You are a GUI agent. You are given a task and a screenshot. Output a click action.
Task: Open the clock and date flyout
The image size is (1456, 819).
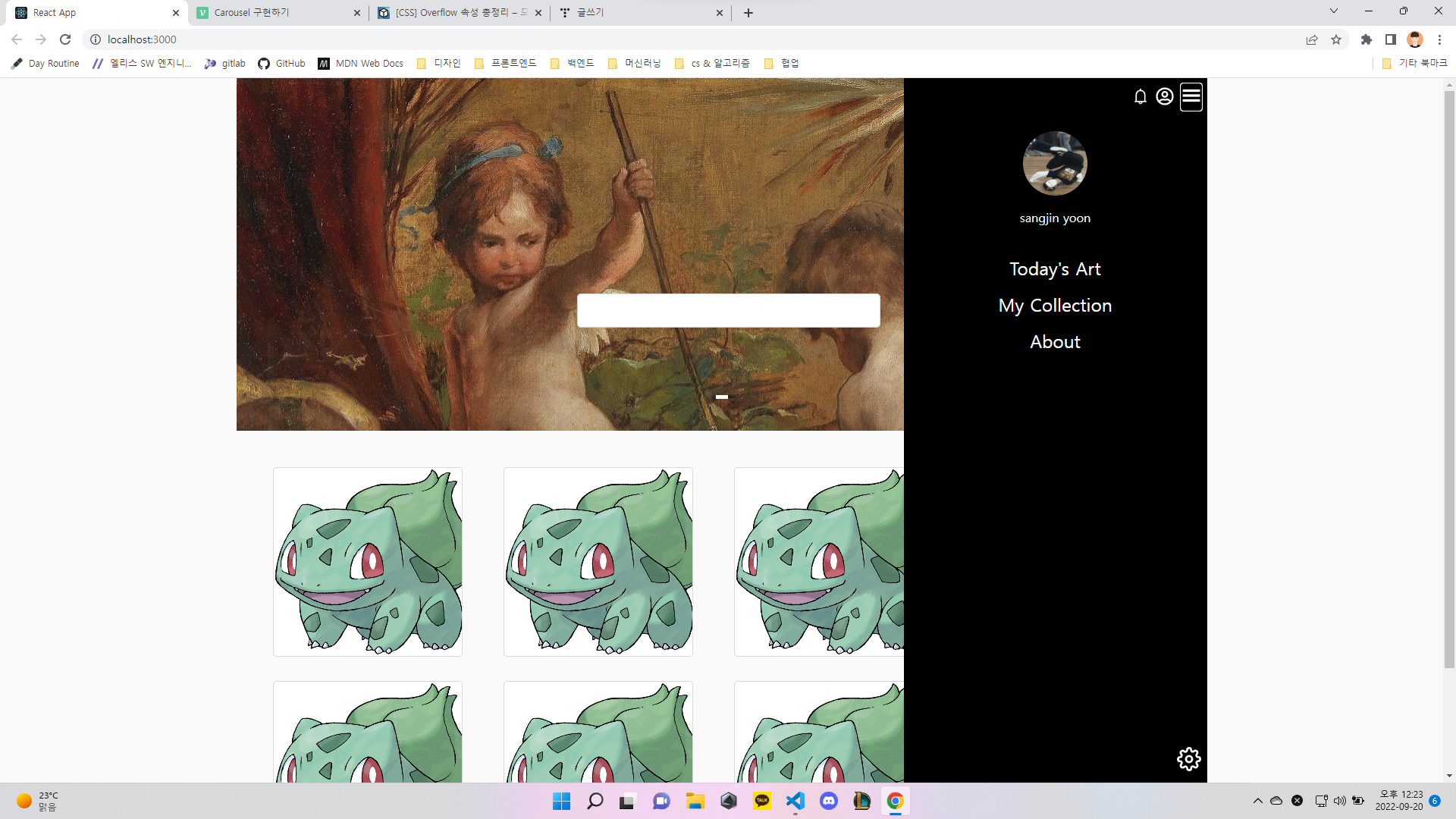click(x=1399, y=801)
